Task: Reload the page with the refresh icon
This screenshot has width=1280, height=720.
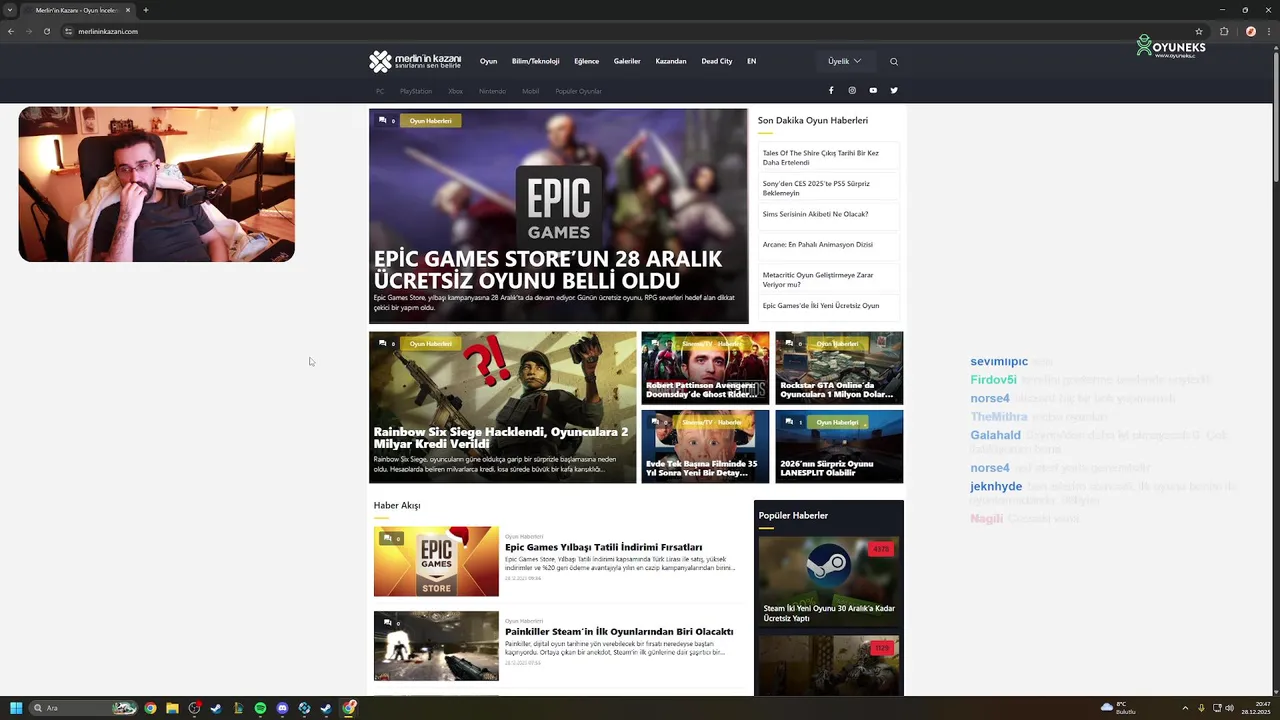Action: [46, 31]
